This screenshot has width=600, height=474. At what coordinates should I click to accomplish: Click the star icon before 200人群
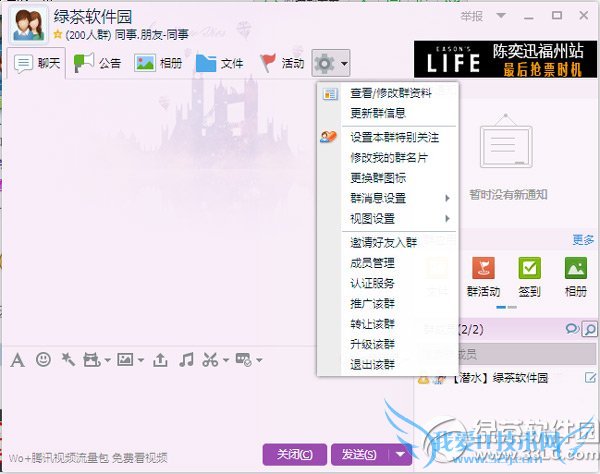click(58, 34)
